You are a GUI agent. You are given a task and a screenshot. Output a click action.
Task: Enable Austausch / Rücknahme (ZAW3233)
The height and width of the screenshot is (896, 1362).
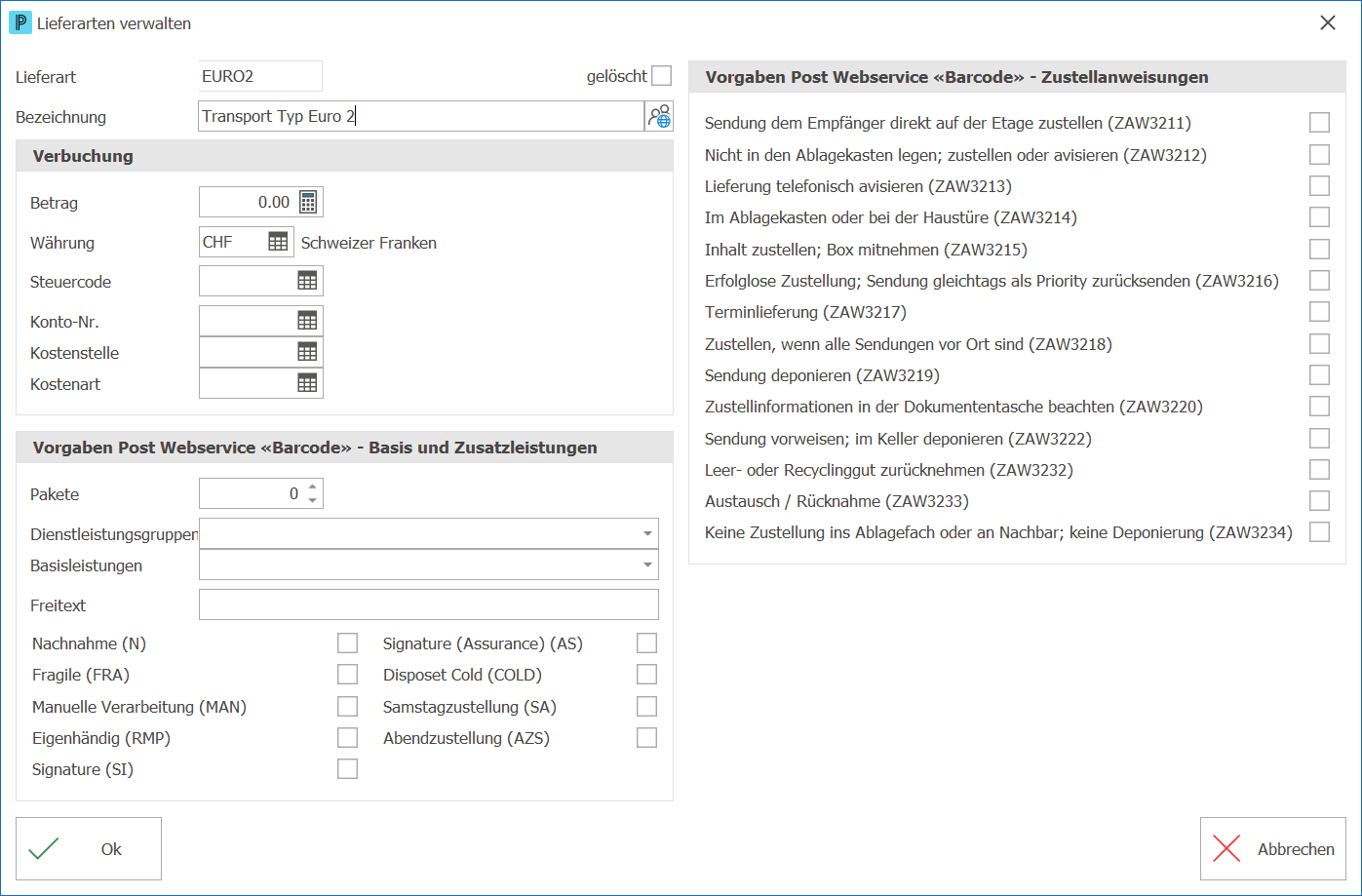pos(1319,501)
